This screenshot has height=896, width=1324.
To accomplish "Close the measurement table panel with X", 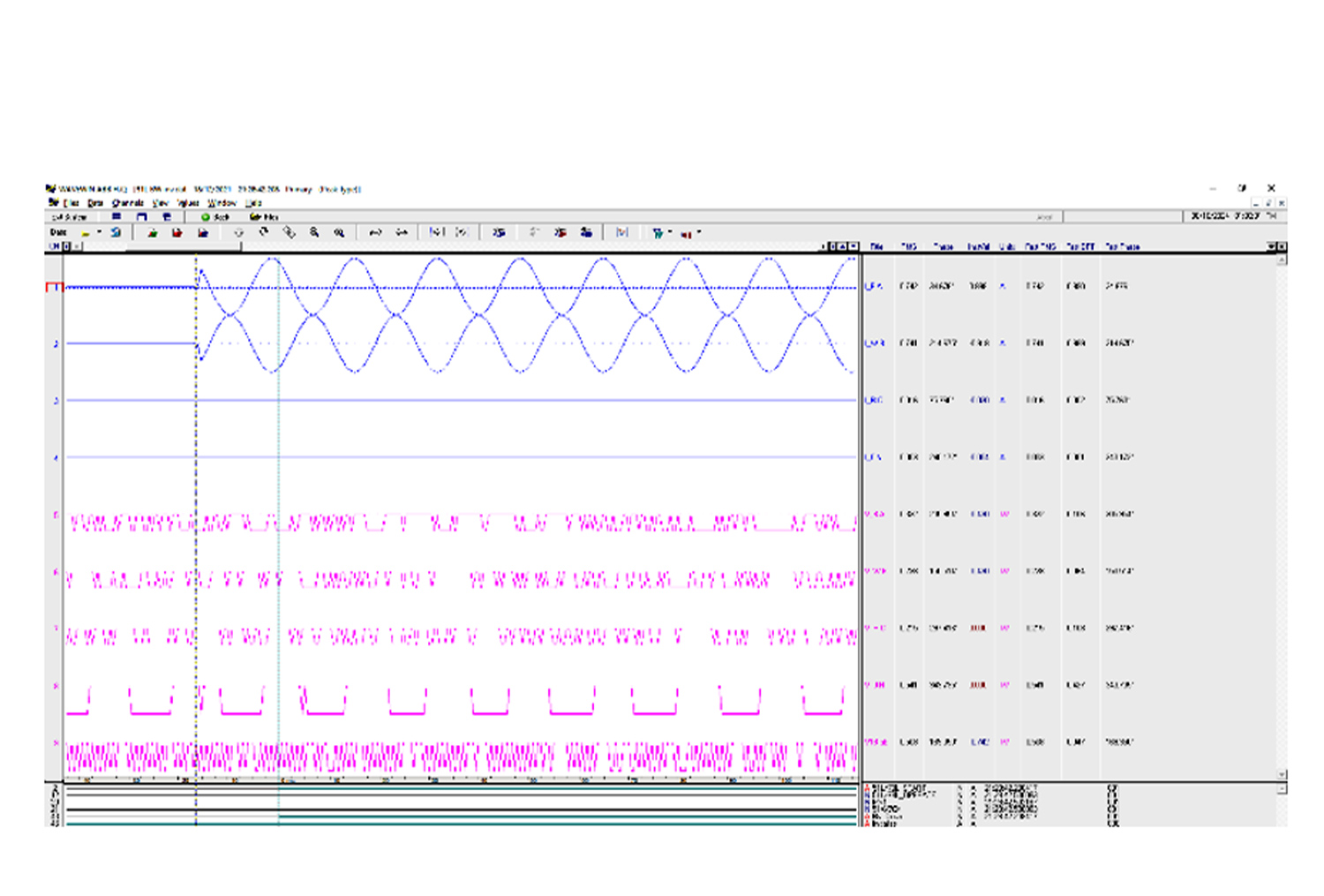I will [x=1282, y=247].
